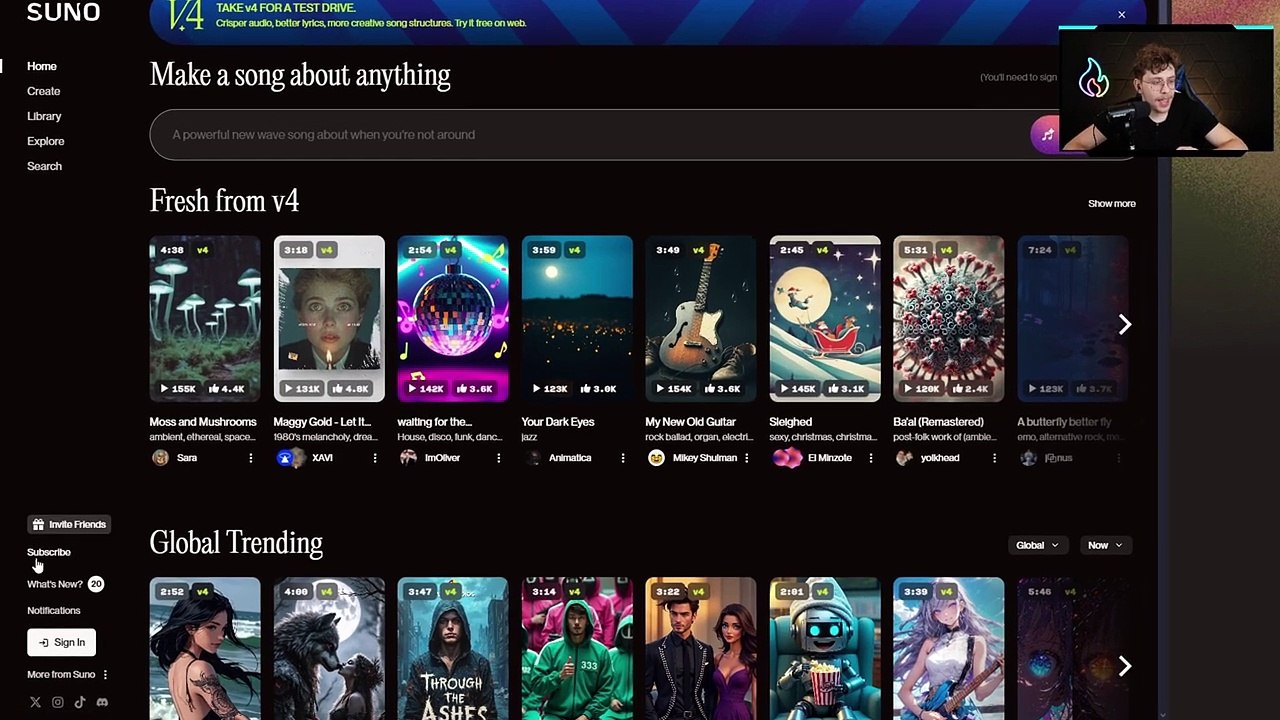
Task: Open the wolf and moon trending thumbnail
Action: pyautogui.click(x=329, y=649)
